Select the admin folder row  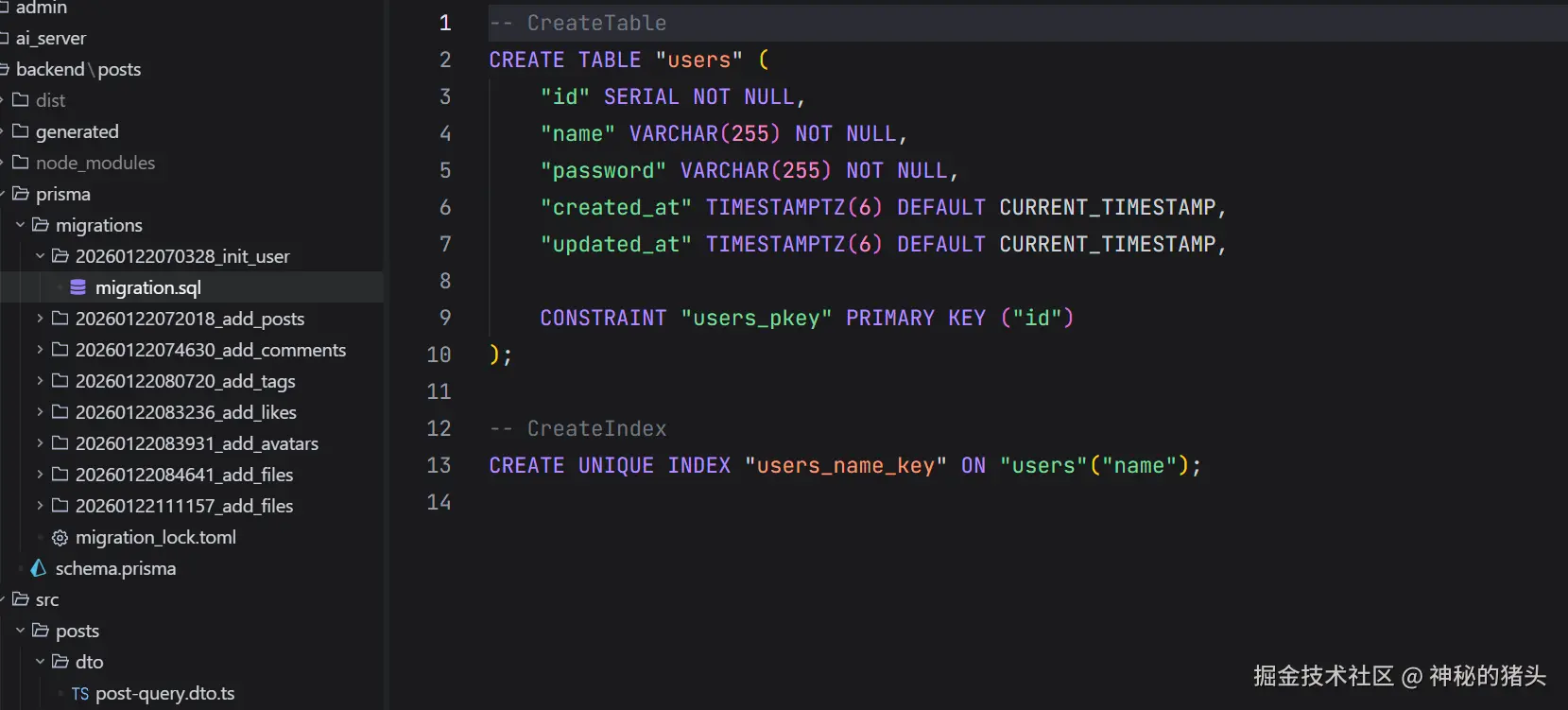coord(192,8)
